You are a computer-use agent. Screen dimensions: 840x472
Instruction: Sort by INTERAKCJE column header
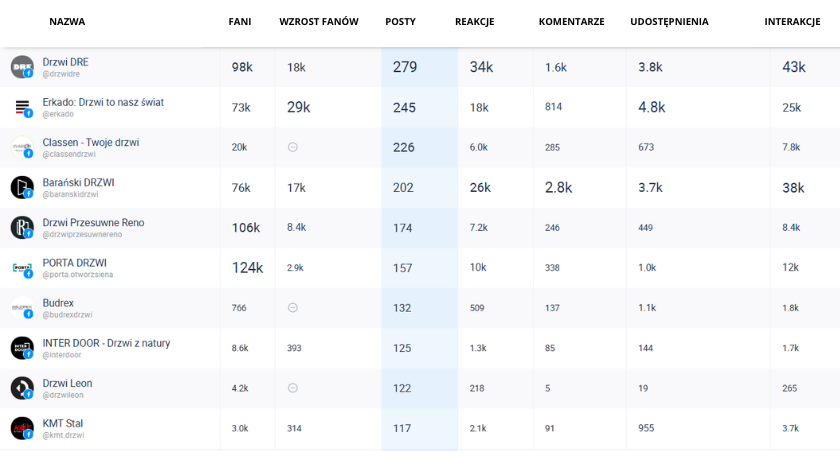pos(792,21)
